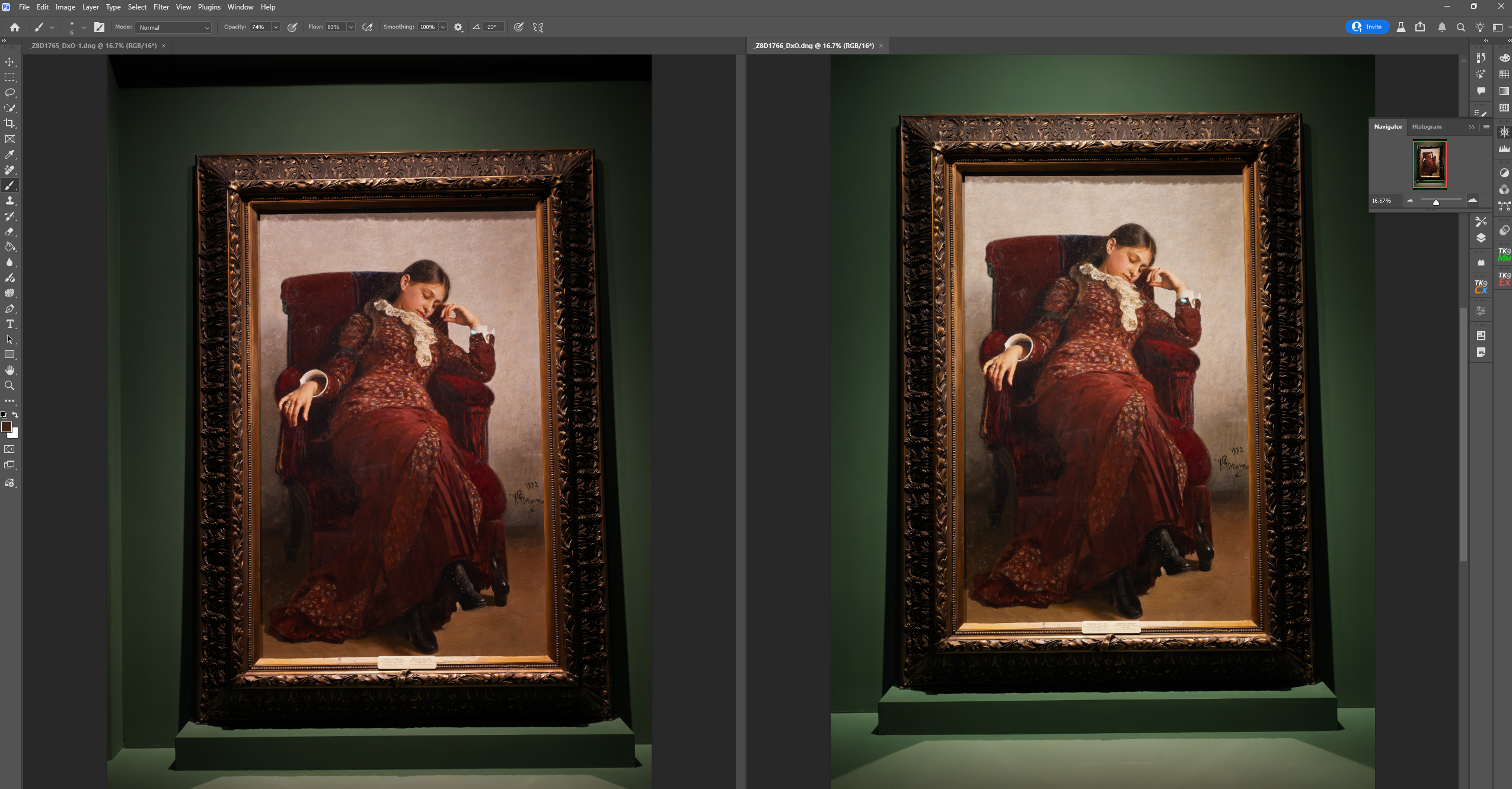Open the Filter menu
1512x789 pixels.
(161, 7)
